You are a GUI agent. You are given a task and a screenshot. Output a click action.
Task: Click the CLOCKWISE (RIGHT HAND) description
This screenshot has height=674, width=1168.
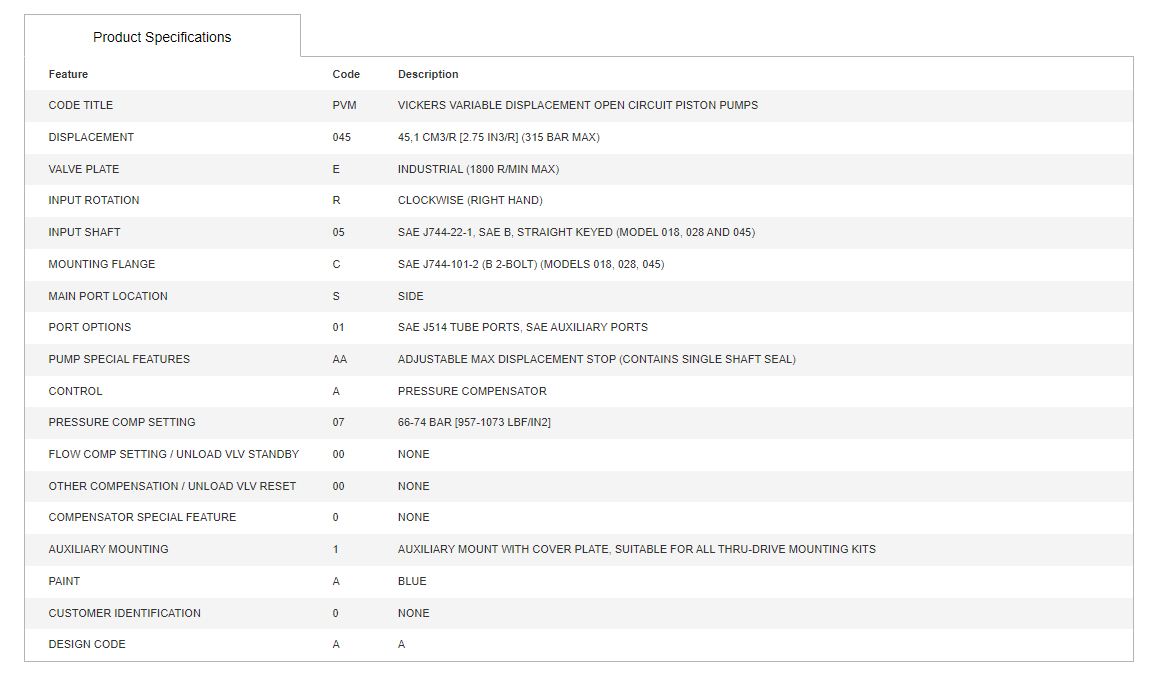(x=470, y=200)
